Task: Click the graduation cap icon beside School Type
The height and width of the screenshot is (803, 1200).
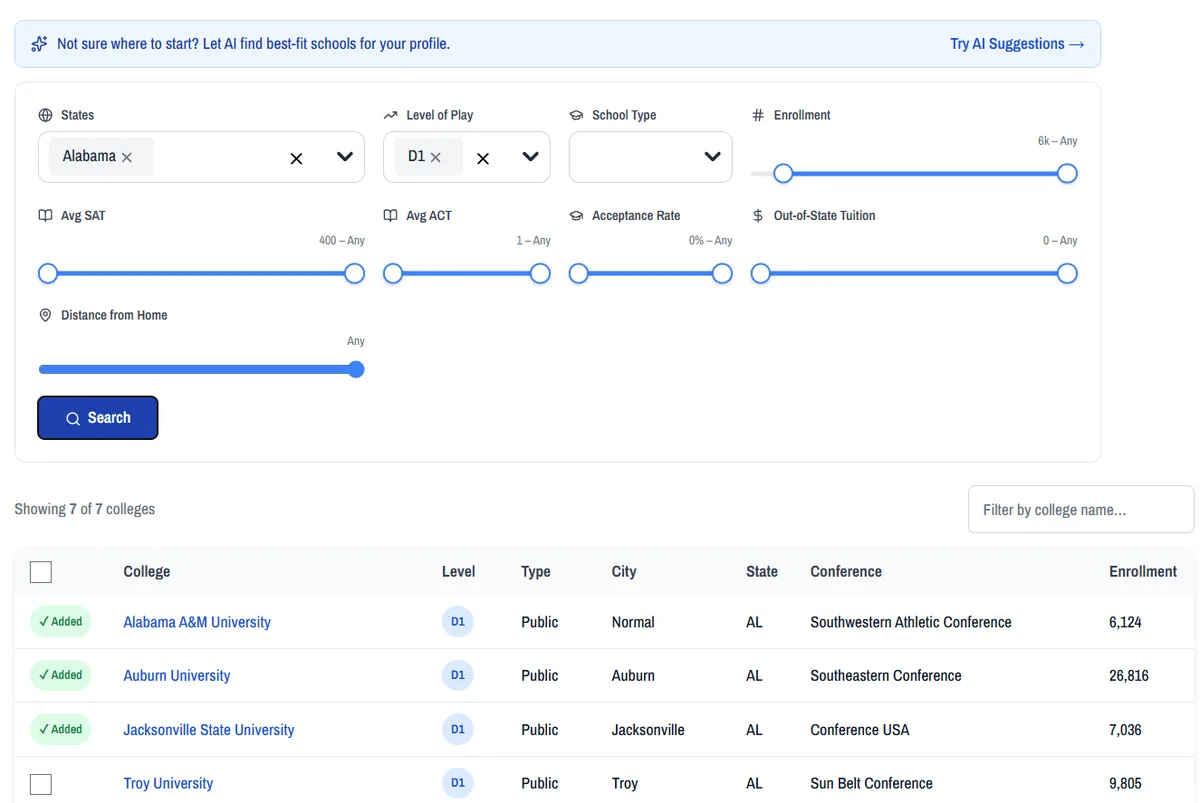Action: [x=576, y=115]
